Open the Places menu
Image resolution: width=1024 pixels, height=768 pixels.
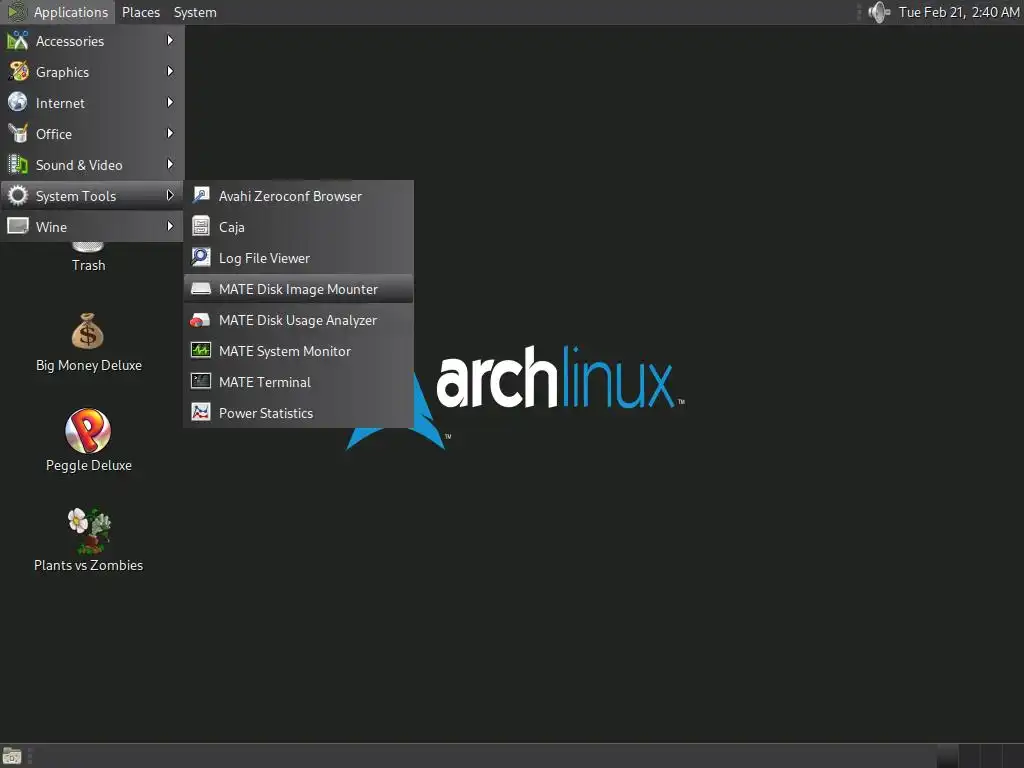pos(141,12)
